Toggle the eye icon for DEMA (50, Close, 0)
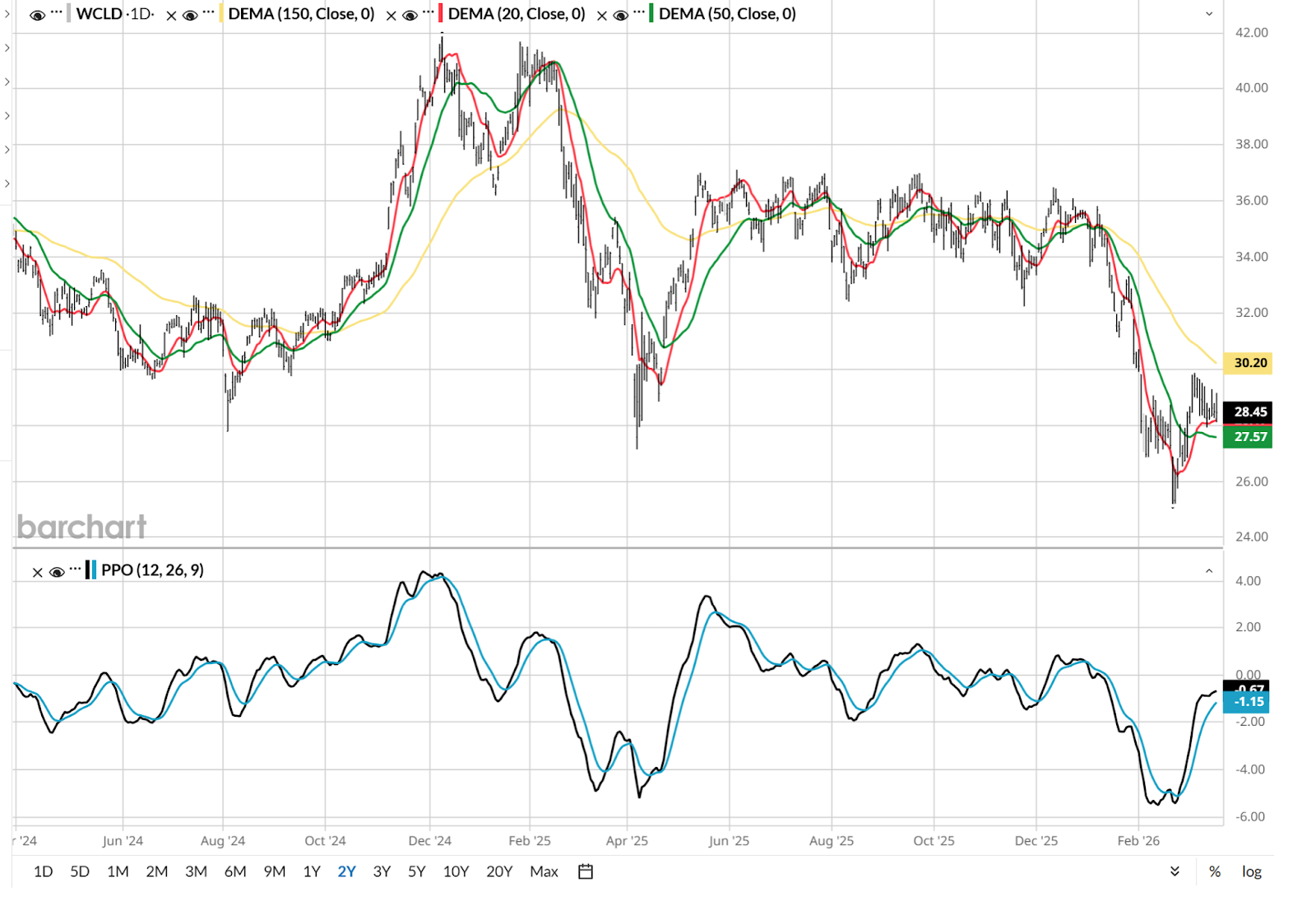Screen dimensions: 1316x911 coord(621,15)
